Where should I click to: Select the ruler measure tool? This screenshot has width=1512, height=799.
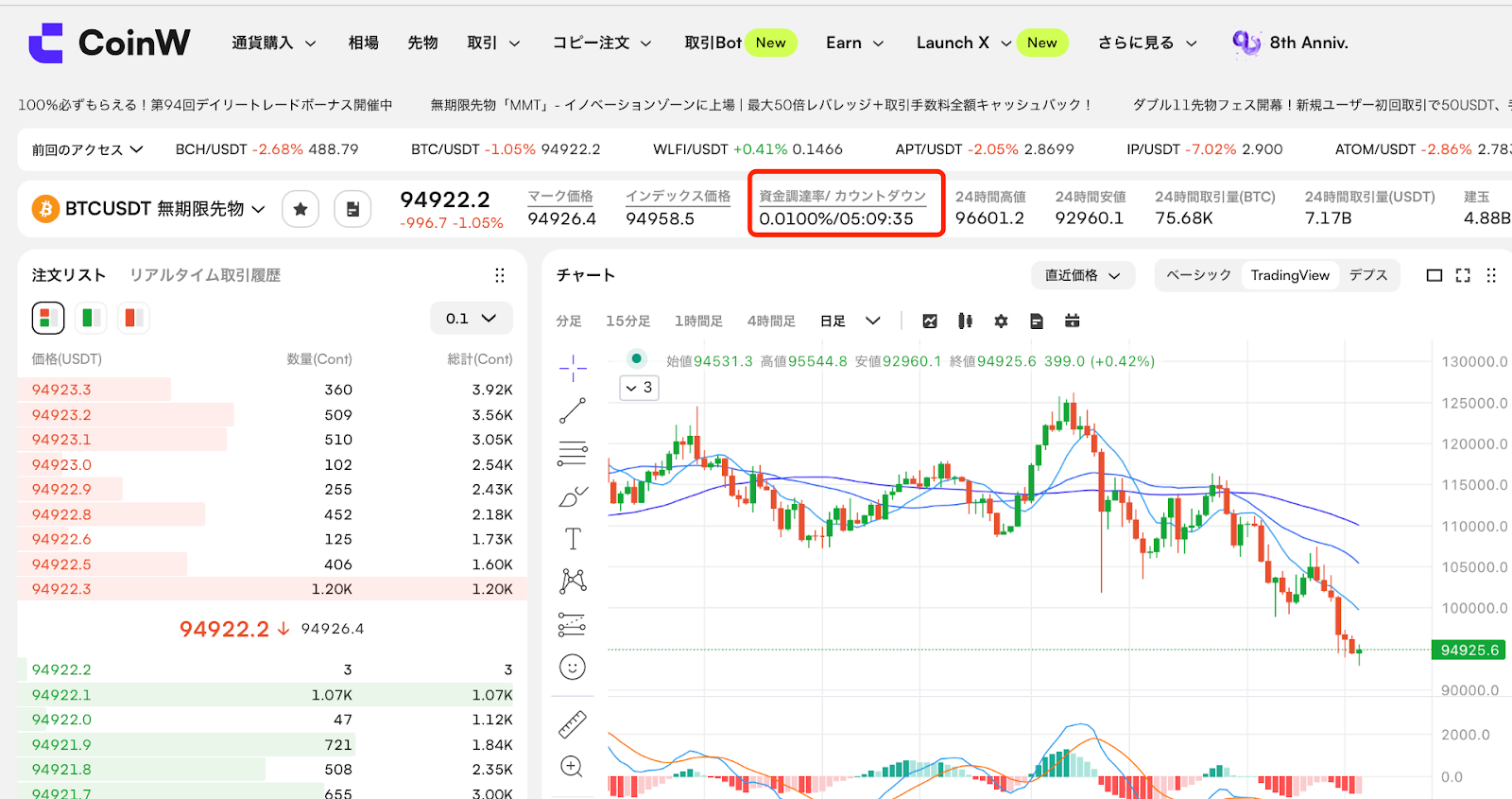[x=573, y=724]
